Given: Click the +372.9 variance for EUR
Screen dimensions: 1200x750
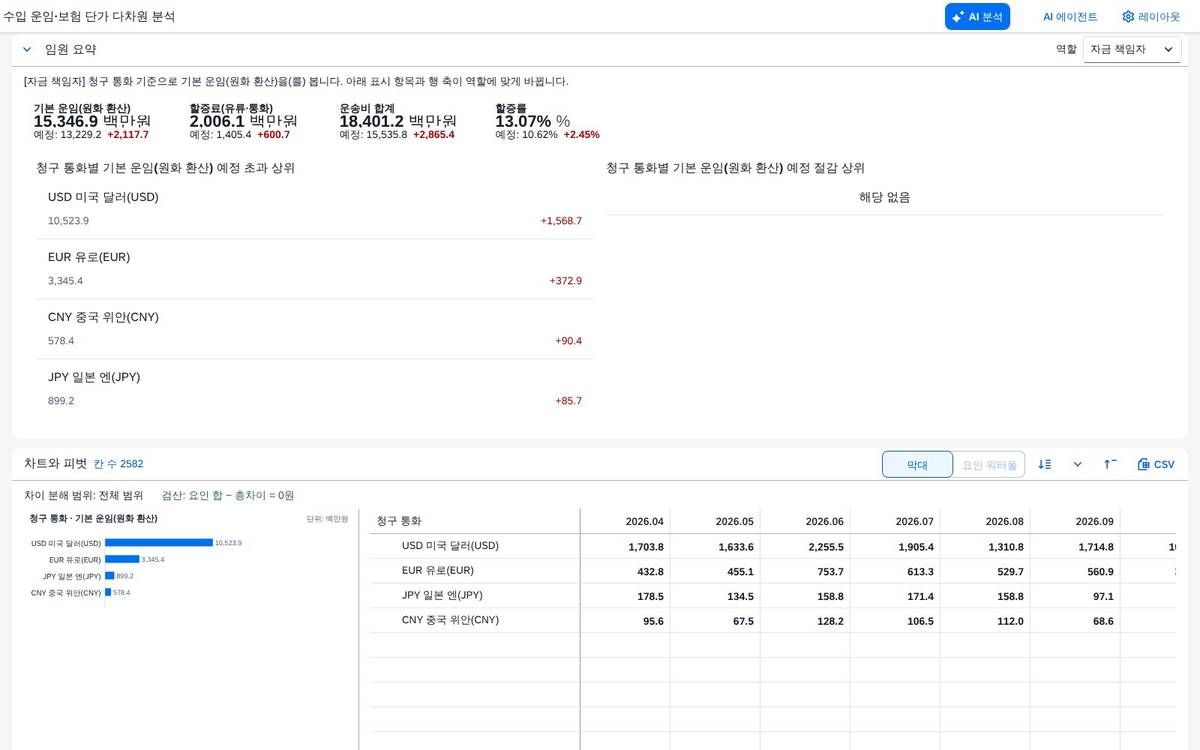Looking at the screenshot, I should [565, 281].
